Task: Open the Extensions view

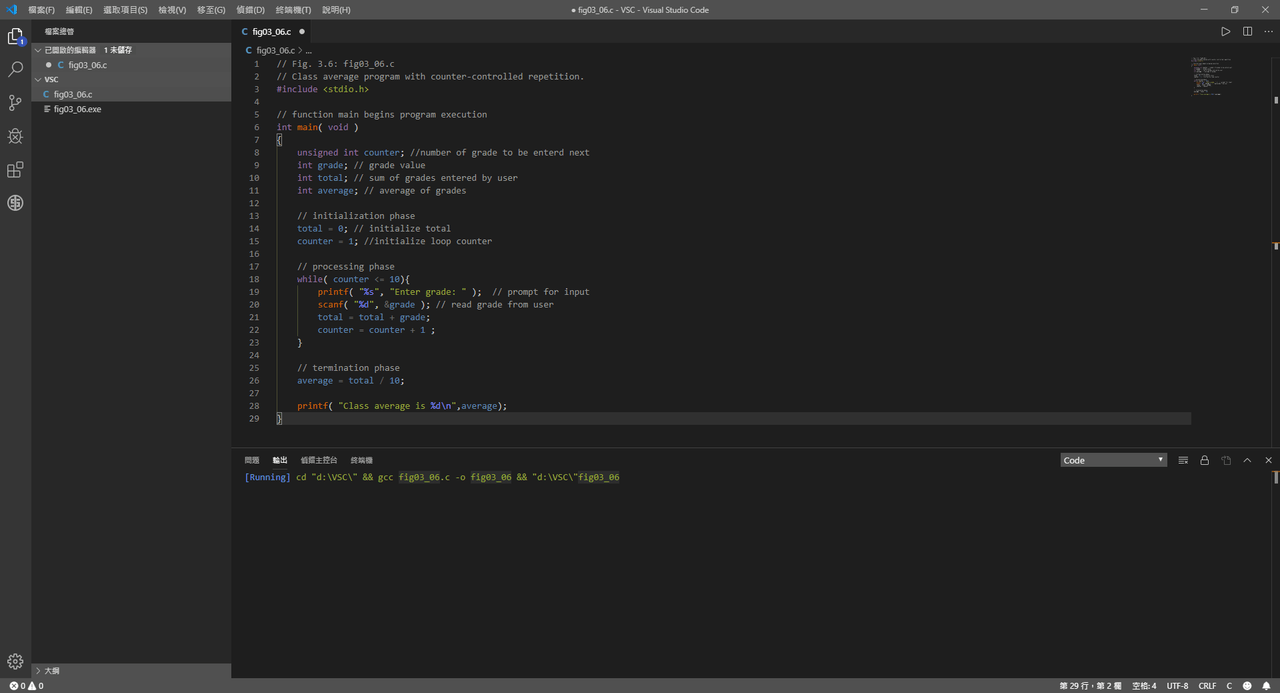Action: pyautogui.click(x=15, y=169)
